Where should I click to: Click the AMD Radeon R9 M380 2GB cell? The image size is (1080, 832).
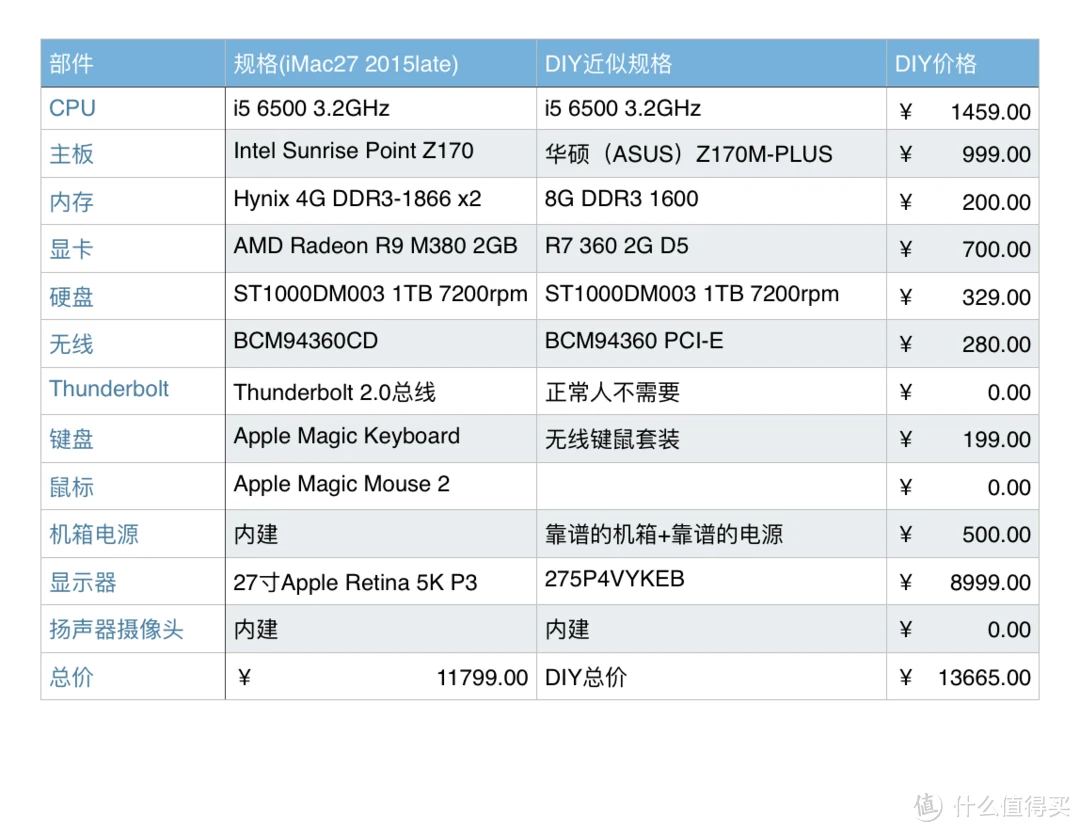coord(381,249)
